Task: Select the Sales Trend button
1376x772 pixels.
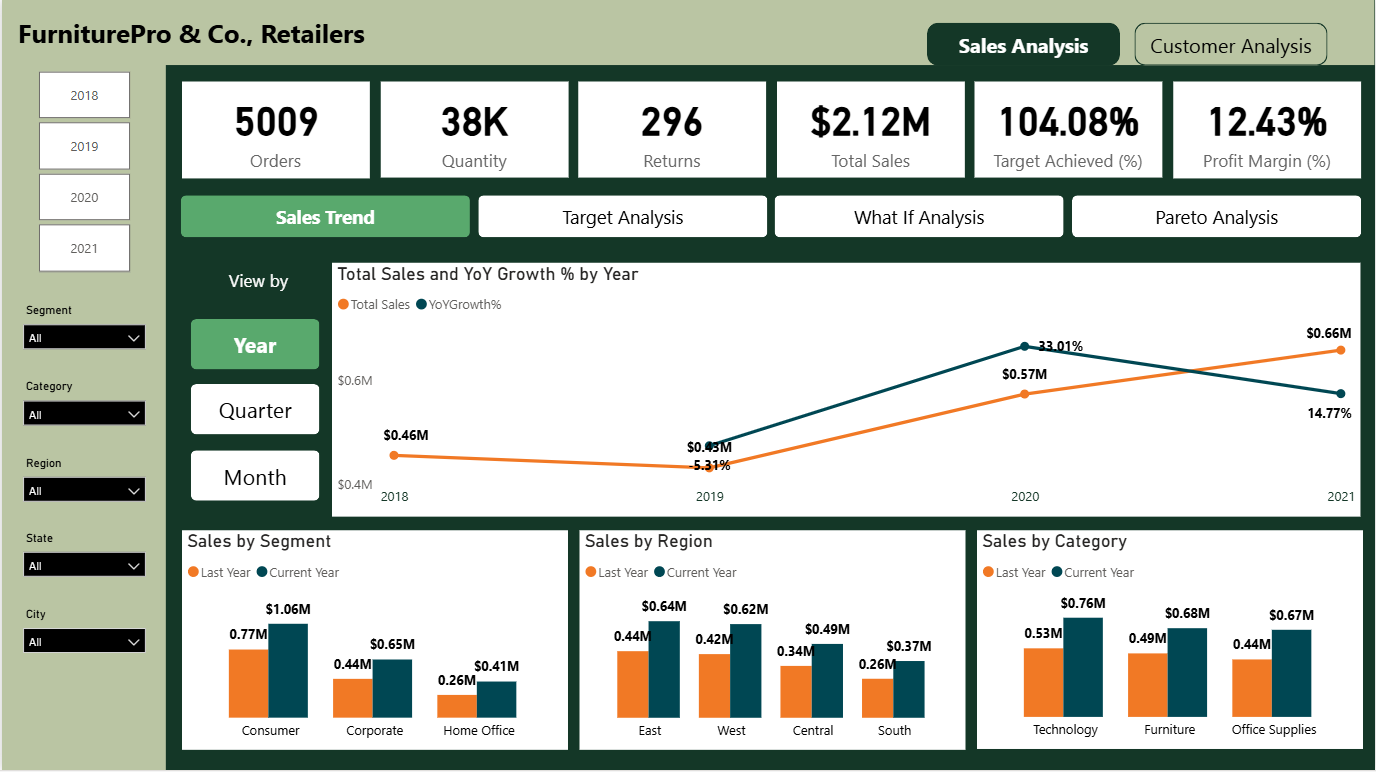Action: click(324, 216)
